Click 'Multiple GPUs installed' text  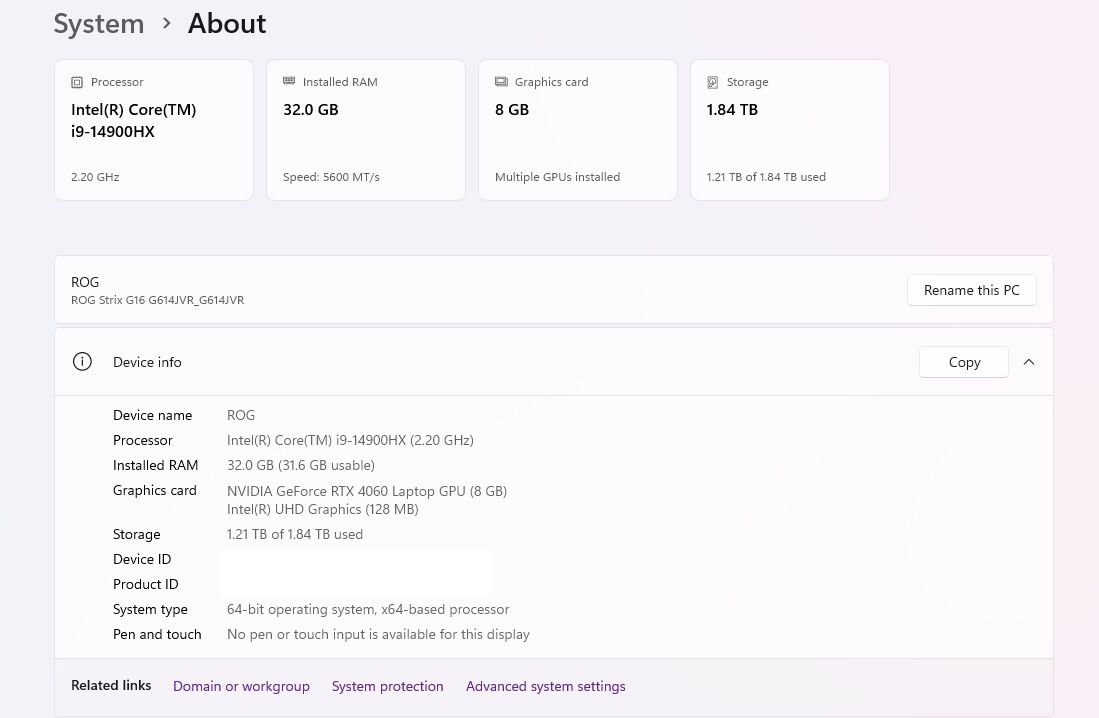[x=557, y=177]
